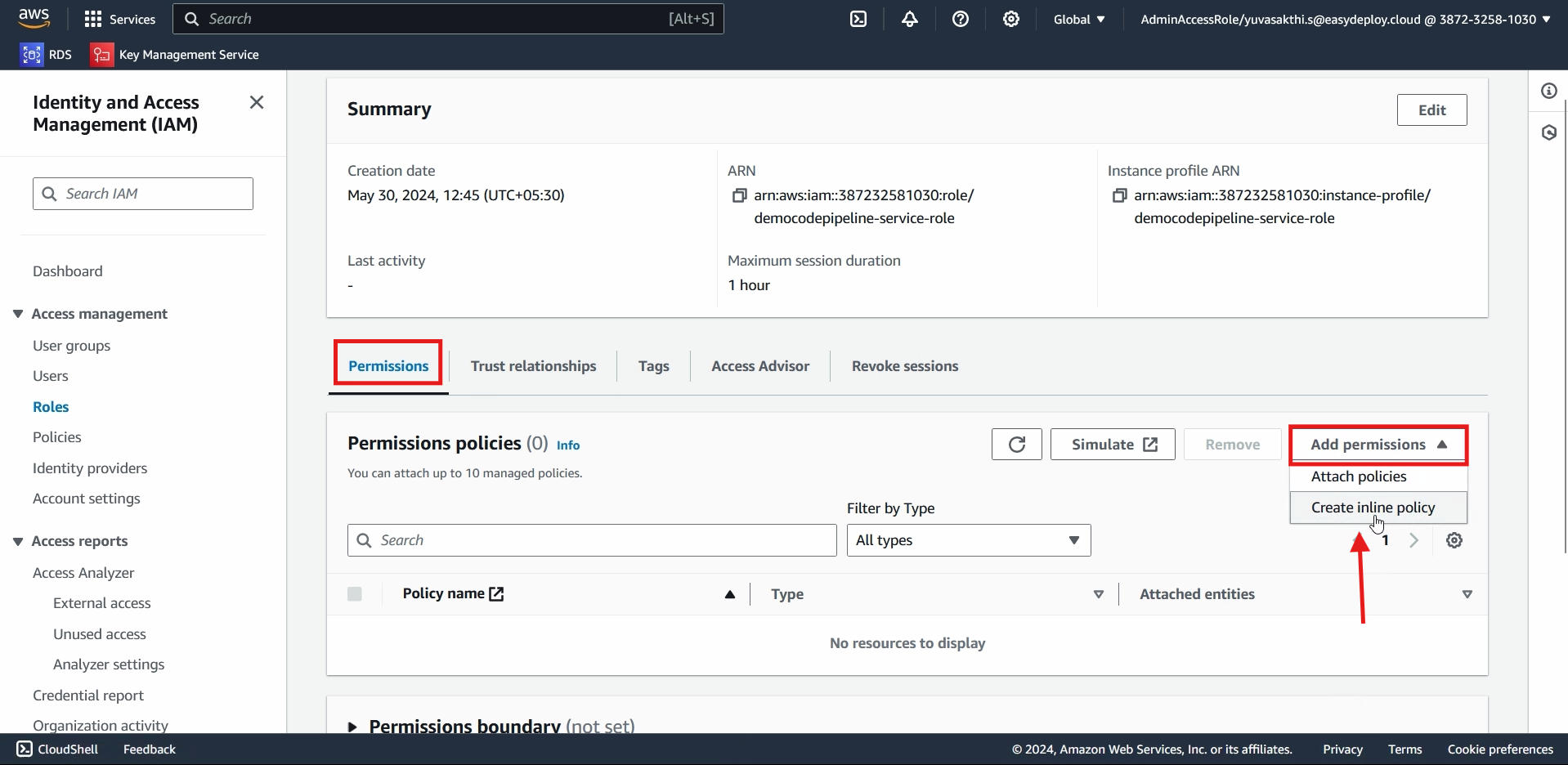Screen dimensions: 1568x765
Task: Open the info panel icon on the right edge
Action: [x=1549, y=91]
